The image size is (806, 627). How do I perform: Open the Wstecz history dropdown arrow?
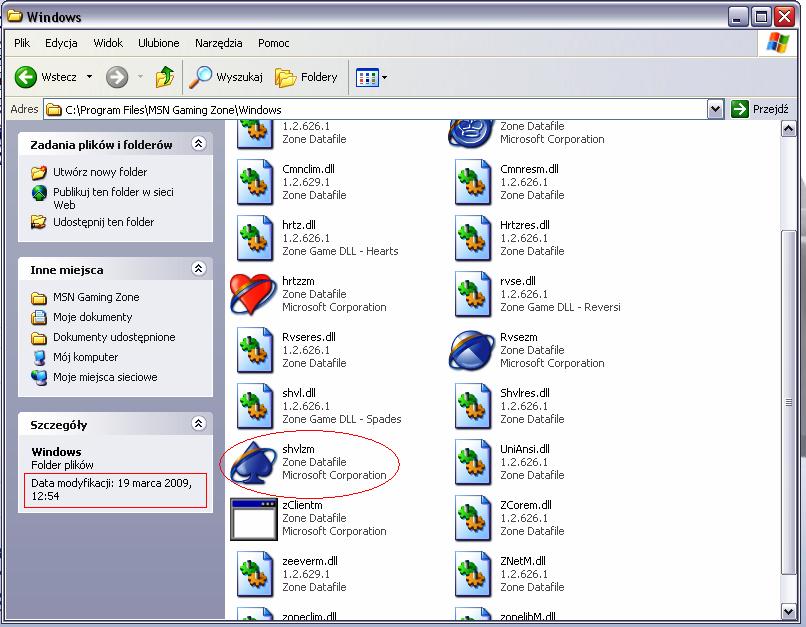[x=89, y=77]
